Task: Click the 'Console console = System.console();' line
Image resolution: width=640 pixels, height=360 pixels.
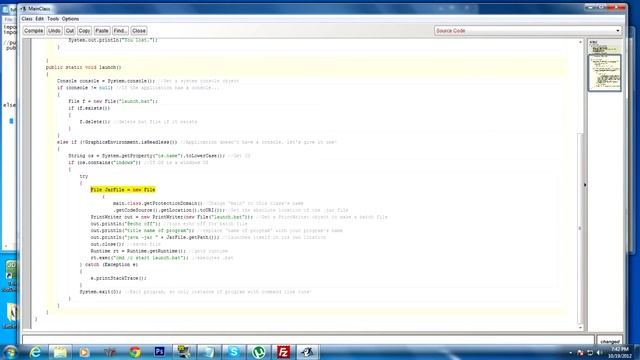Action: pyautogui.click(x=106, y=81)
